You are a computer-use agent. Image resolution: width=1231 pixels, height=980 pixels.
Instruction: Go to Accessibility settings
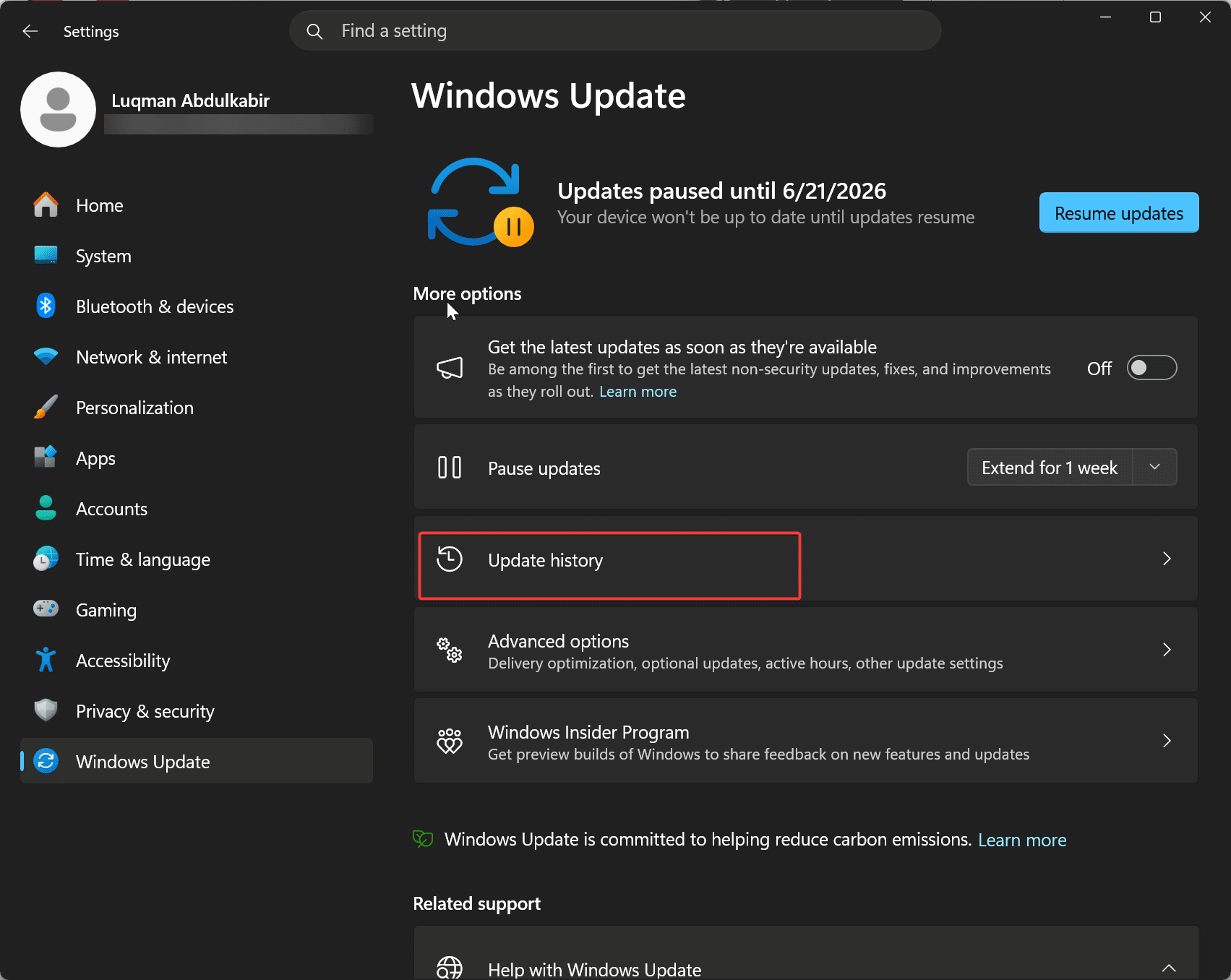click(197, 661)
